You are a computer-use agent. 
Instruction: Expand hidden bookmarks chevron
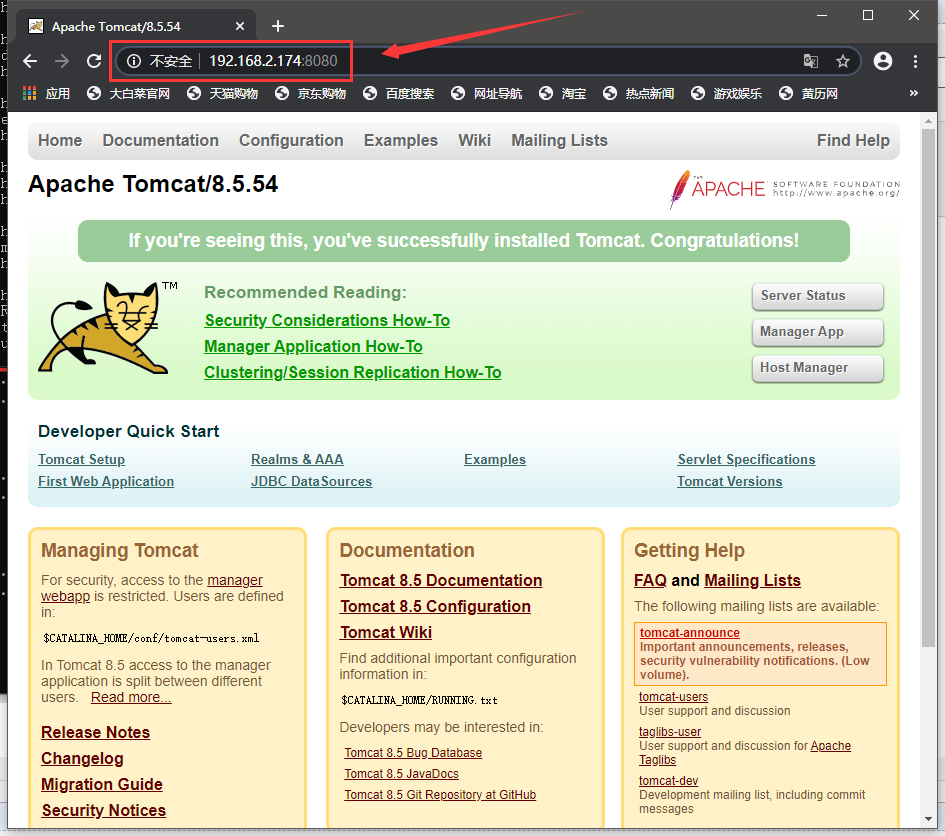tap(914, 93)
